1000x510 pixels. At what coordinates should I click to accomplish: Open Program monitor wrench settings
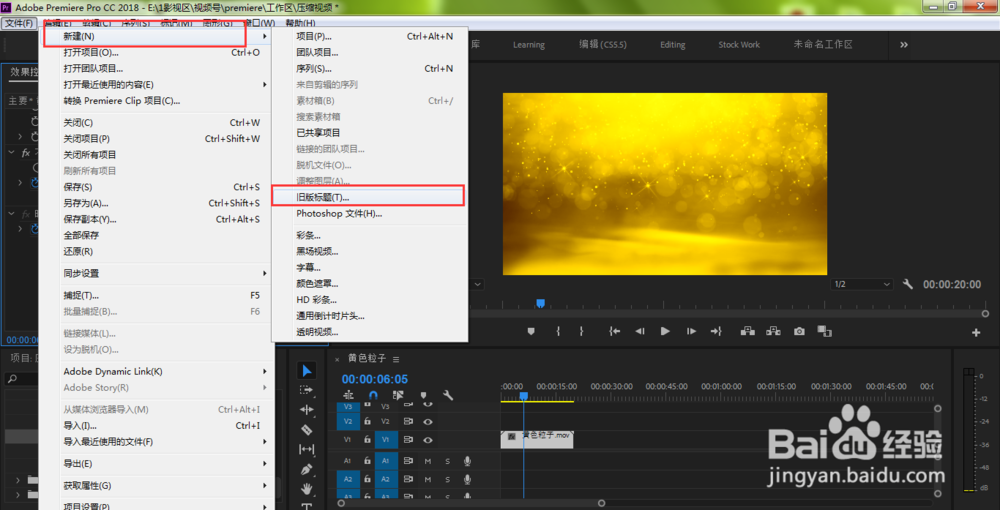(x=908, y=284)
